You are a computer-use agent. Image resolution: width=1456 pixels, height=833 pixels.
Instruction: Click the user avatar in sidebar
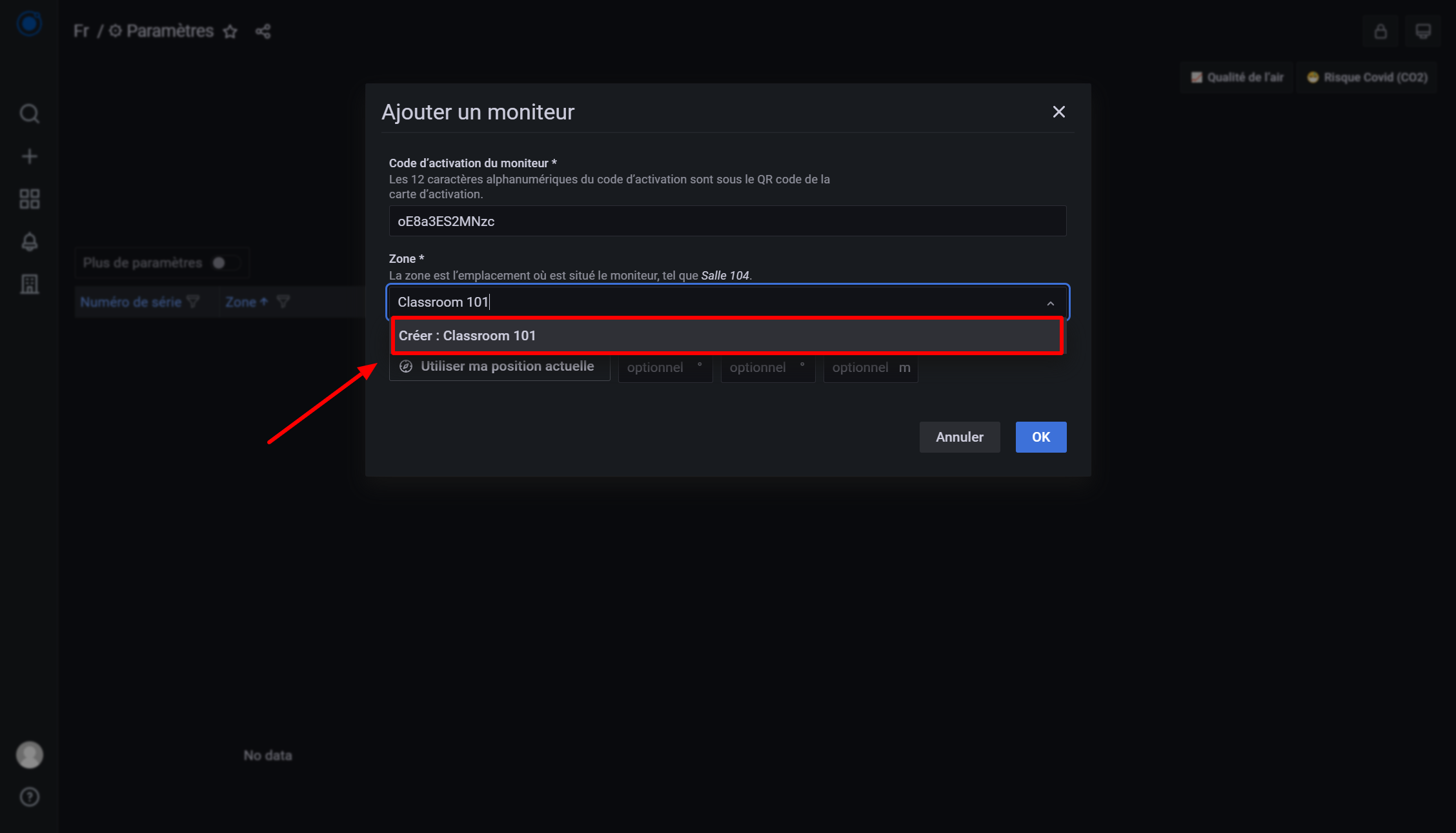pyautogui.click(x=29, y=754)
